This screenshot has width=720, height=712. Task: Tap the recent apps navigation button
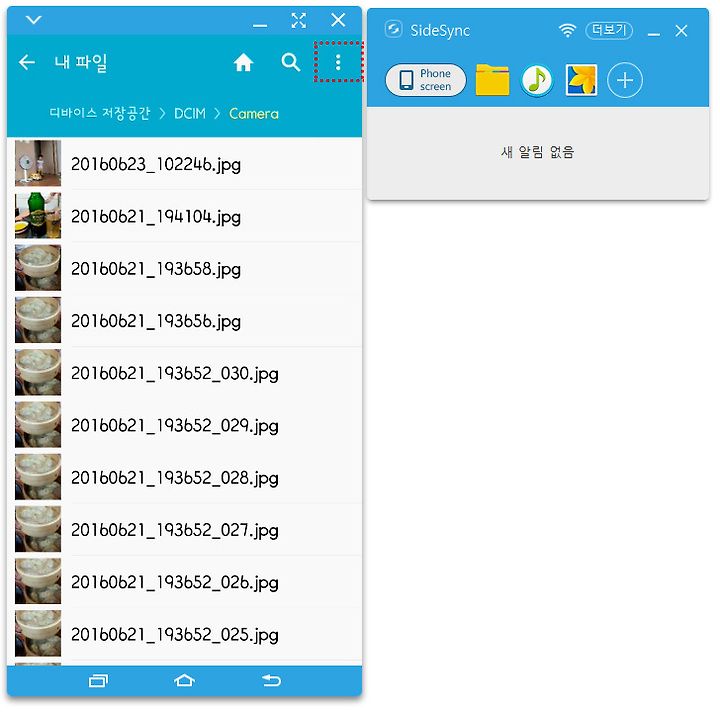(98, 680)
